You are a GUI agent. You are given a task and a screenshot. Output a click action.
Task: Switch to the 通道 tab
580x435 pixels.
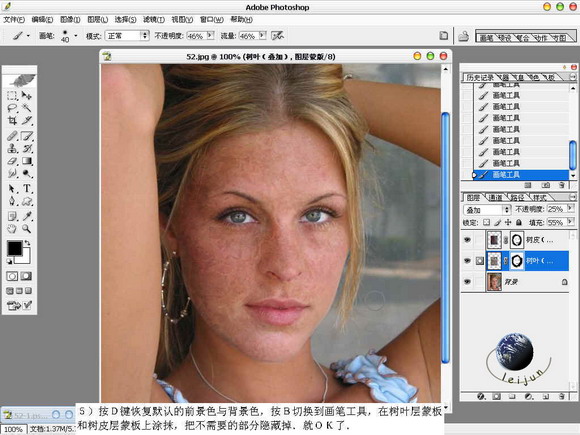495,198
